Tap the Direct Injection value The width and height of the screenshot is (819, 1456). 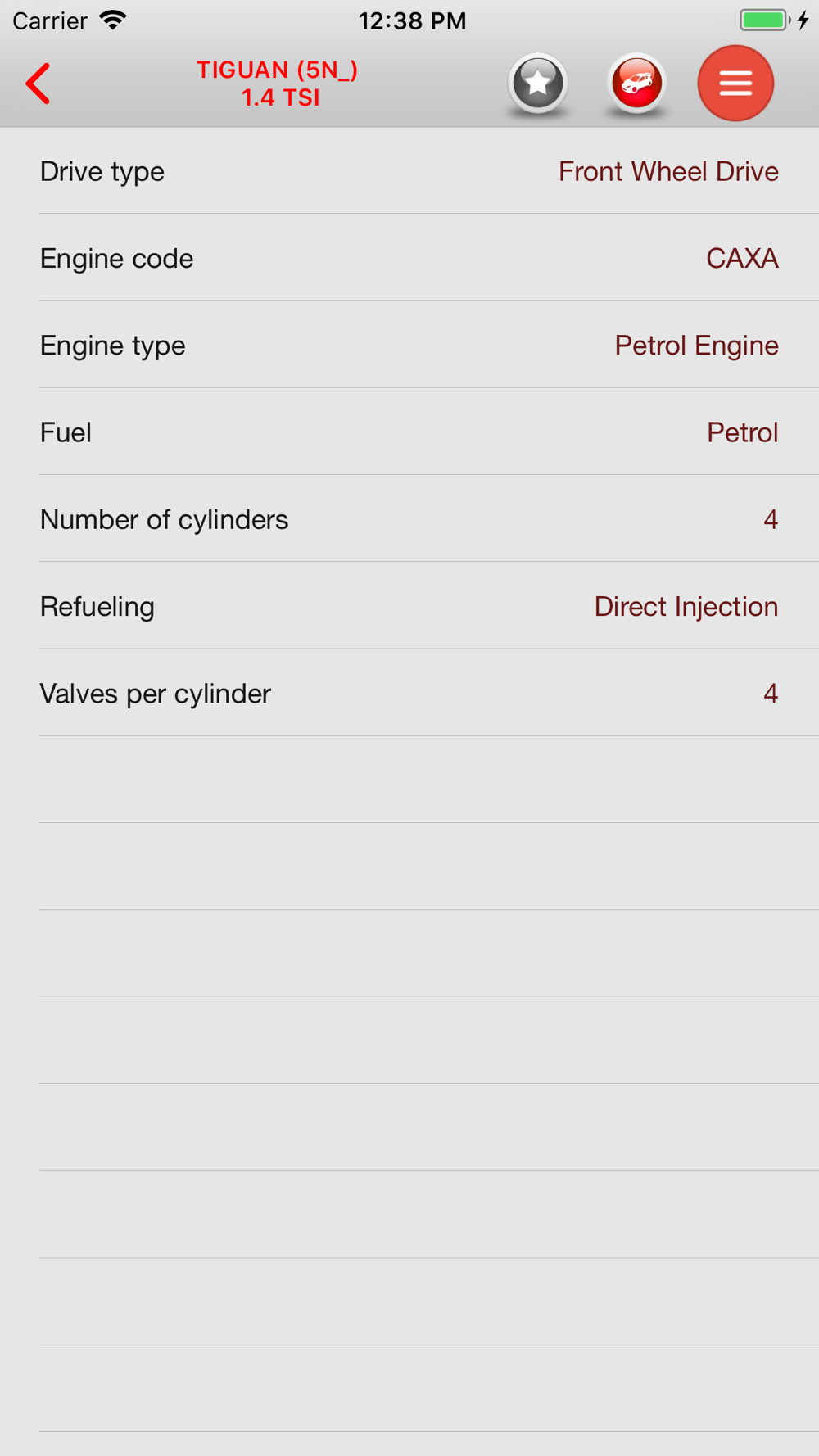[x=686, y=607]
